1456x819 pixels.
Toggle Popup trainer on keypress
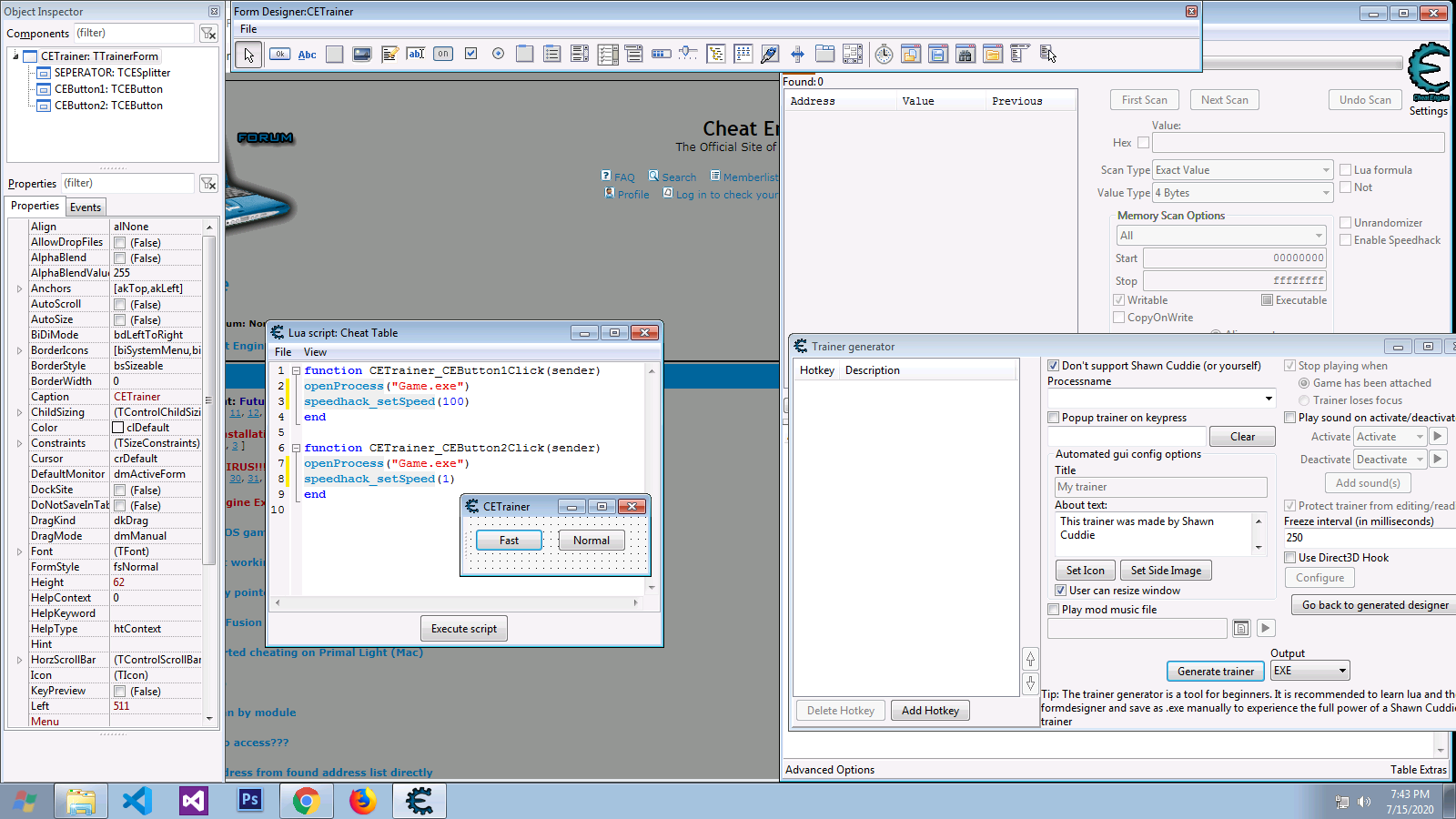click(x=1054, y=418)
